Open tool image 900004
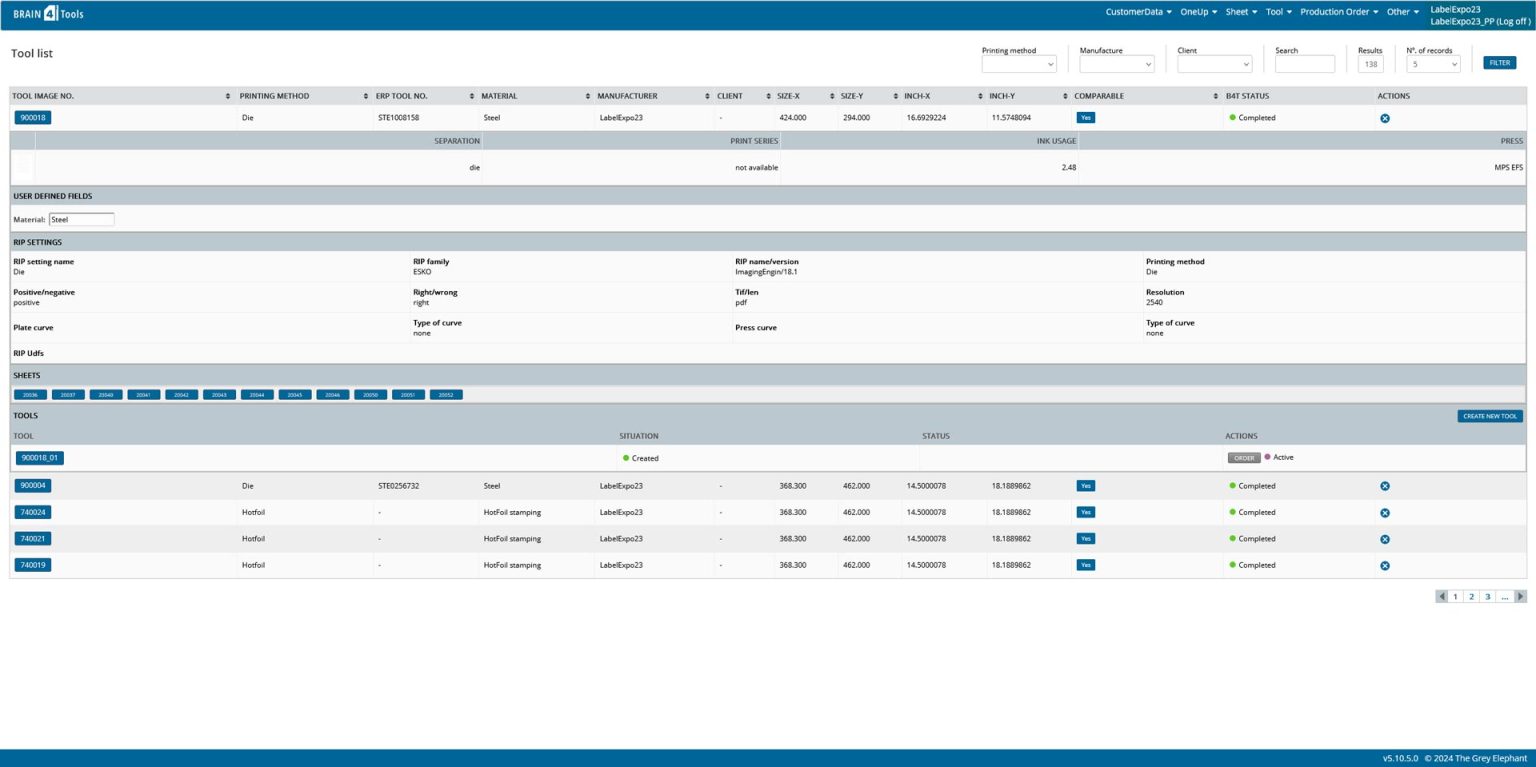The height and width of the screenshot is (767, 1536). tap(33, 486)
